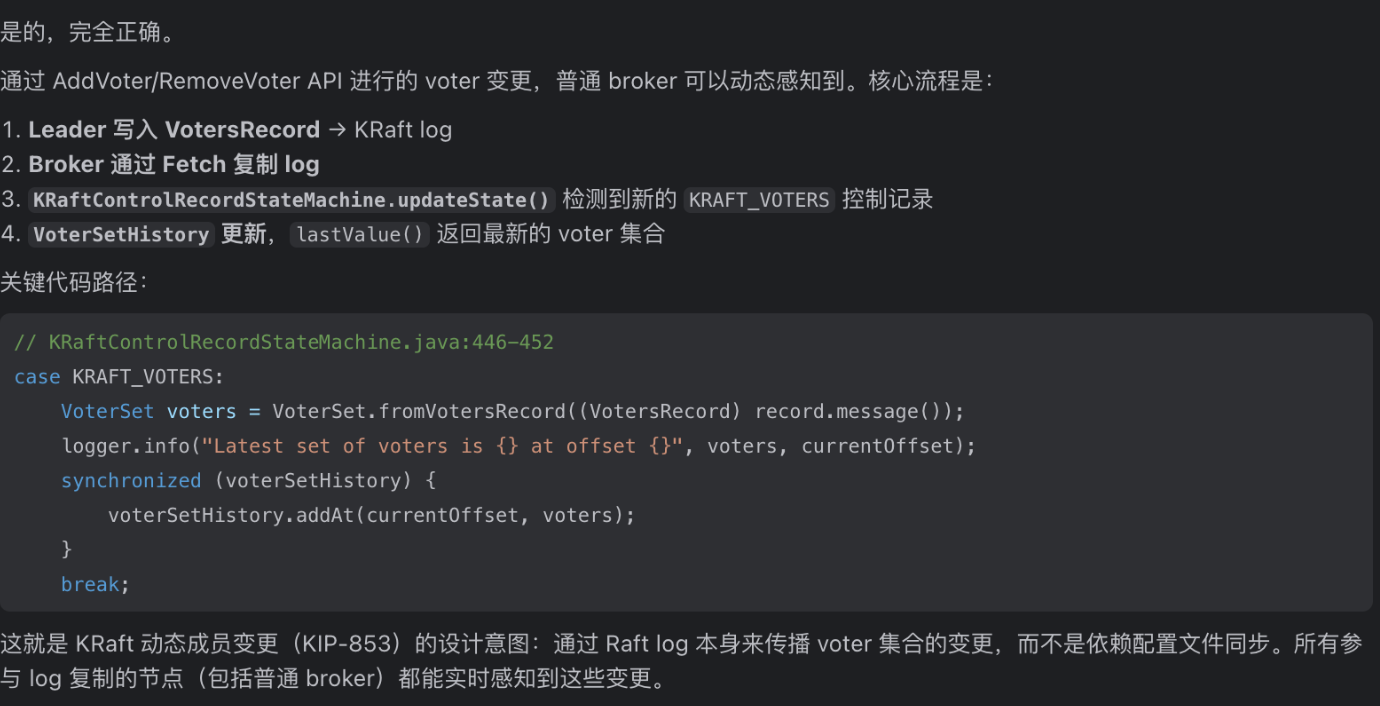This screenshot has width=1380, height=706.
Task: Click the 'Latest set of voters' string literal
Action: click(447, 446)
